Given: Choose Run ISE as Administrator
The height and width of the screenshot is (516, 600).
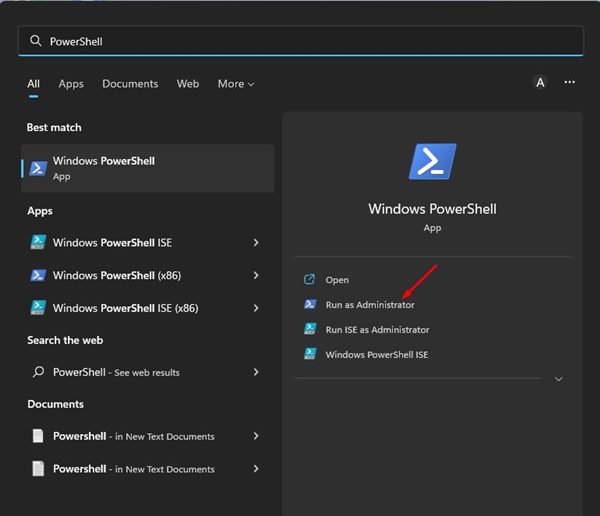Looking at the screenshot, I should [x=377, y=330].
